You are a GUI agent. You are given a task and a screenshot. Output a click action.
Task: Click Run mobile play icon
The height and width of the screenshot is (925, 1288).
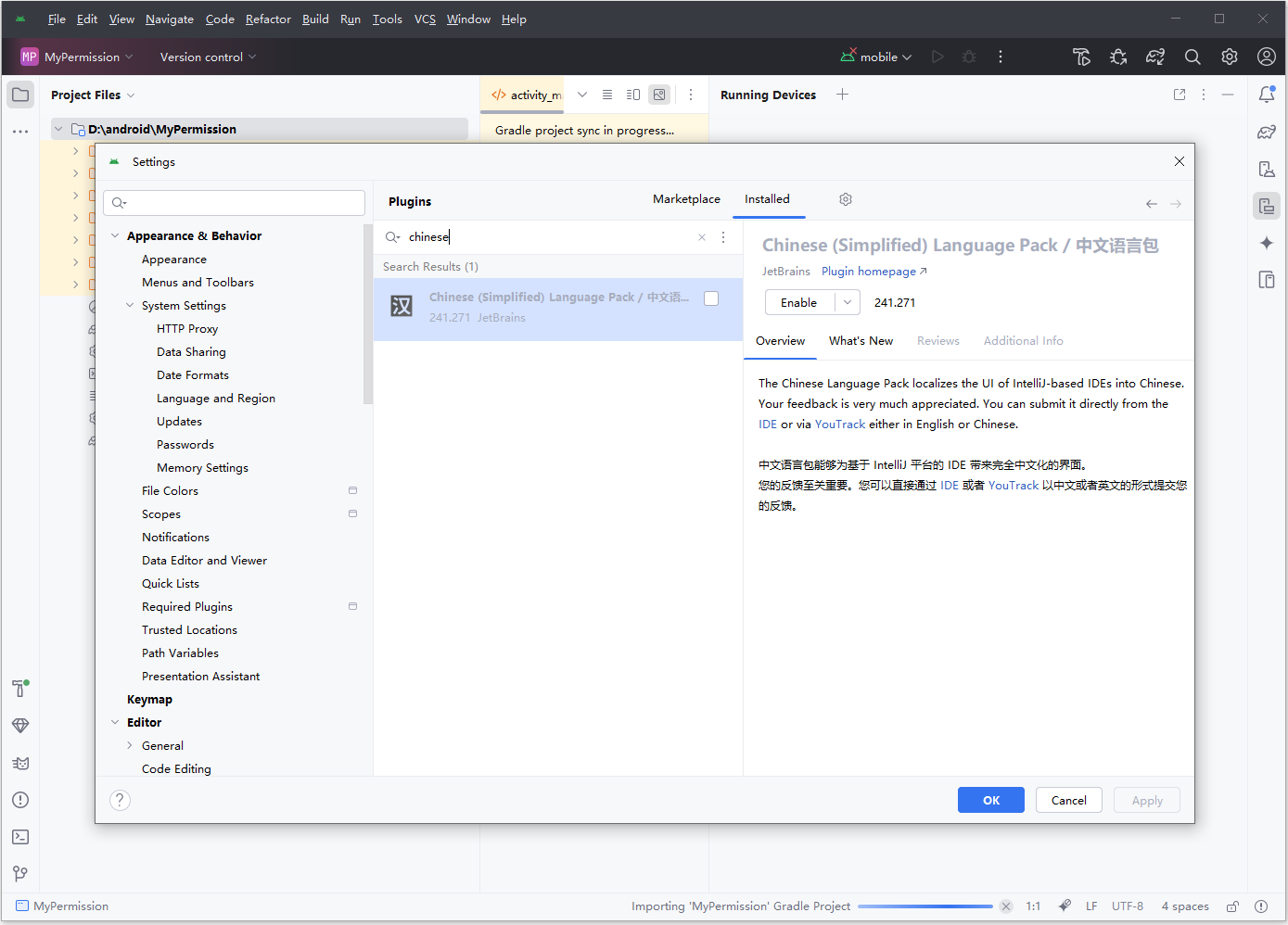click(937, 57)
